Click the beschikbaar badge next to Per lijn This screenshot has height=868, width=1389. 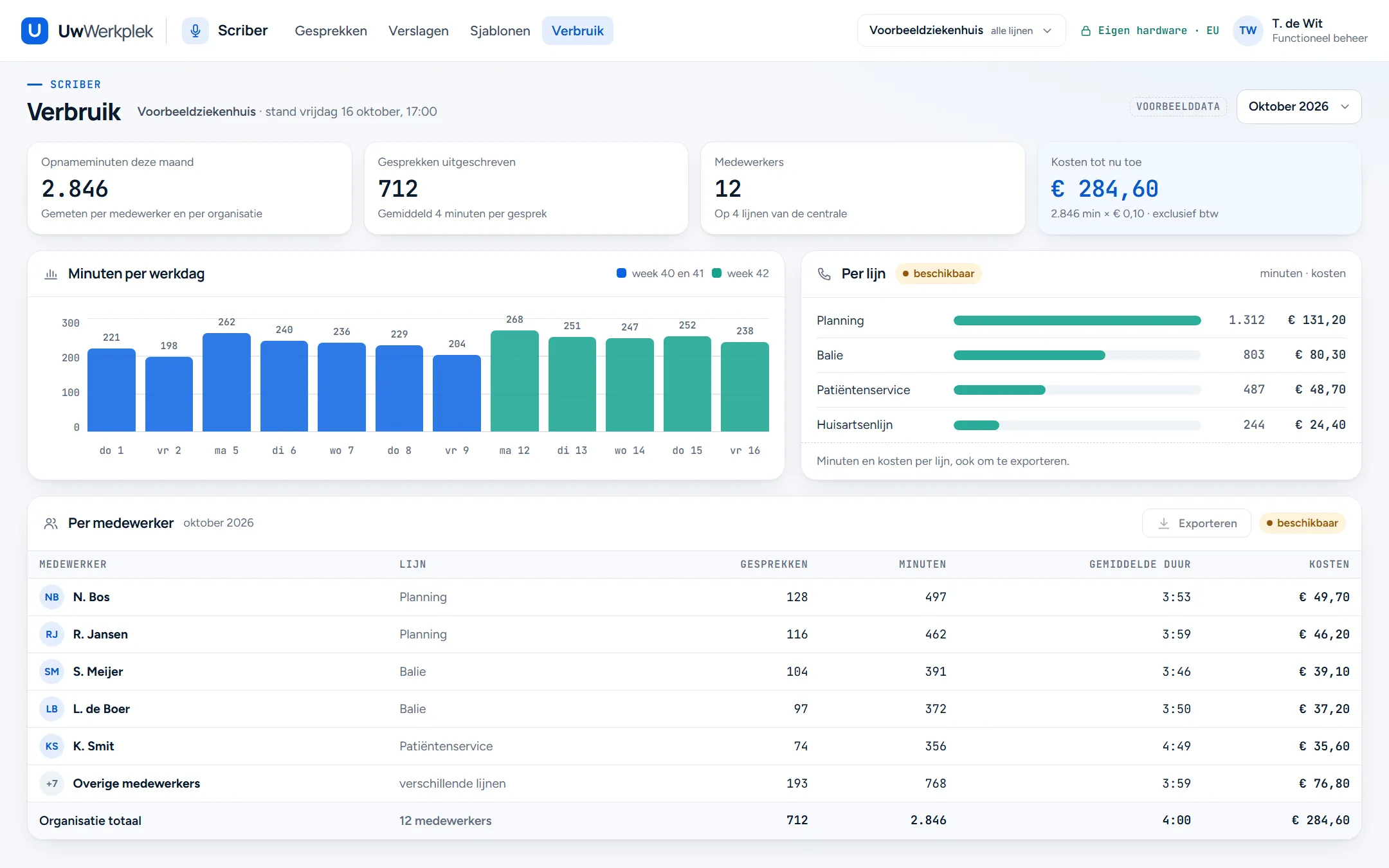pos(938,274)
